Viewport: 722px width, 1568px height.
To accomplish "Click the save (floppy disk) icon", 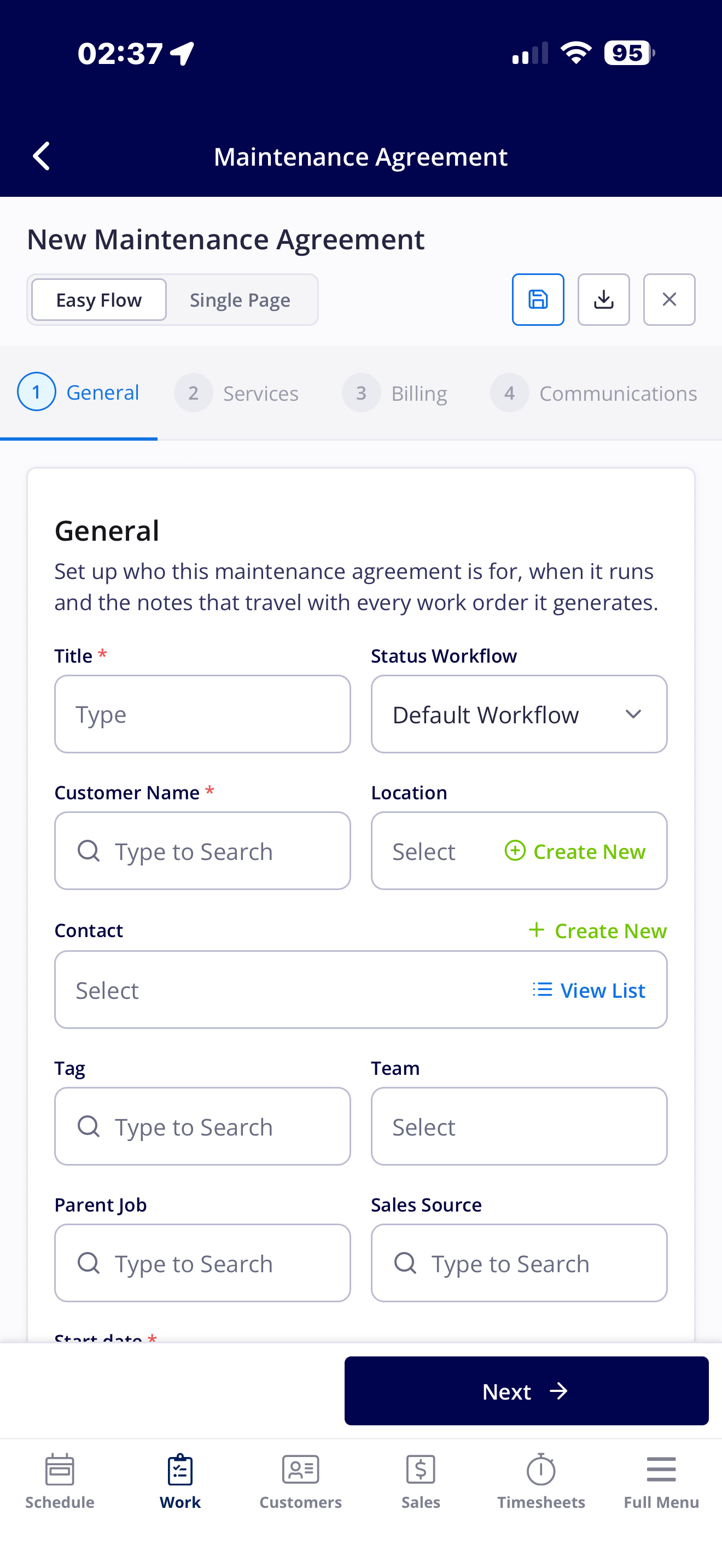I will pyautogui.click(x=538, y=300).
